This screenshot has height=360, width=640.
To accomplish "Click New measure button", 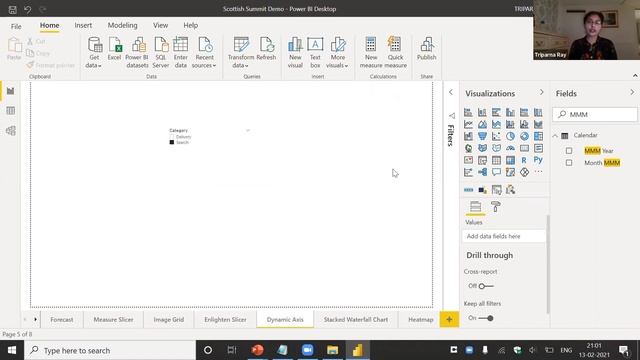I will (x=371, y=52).
